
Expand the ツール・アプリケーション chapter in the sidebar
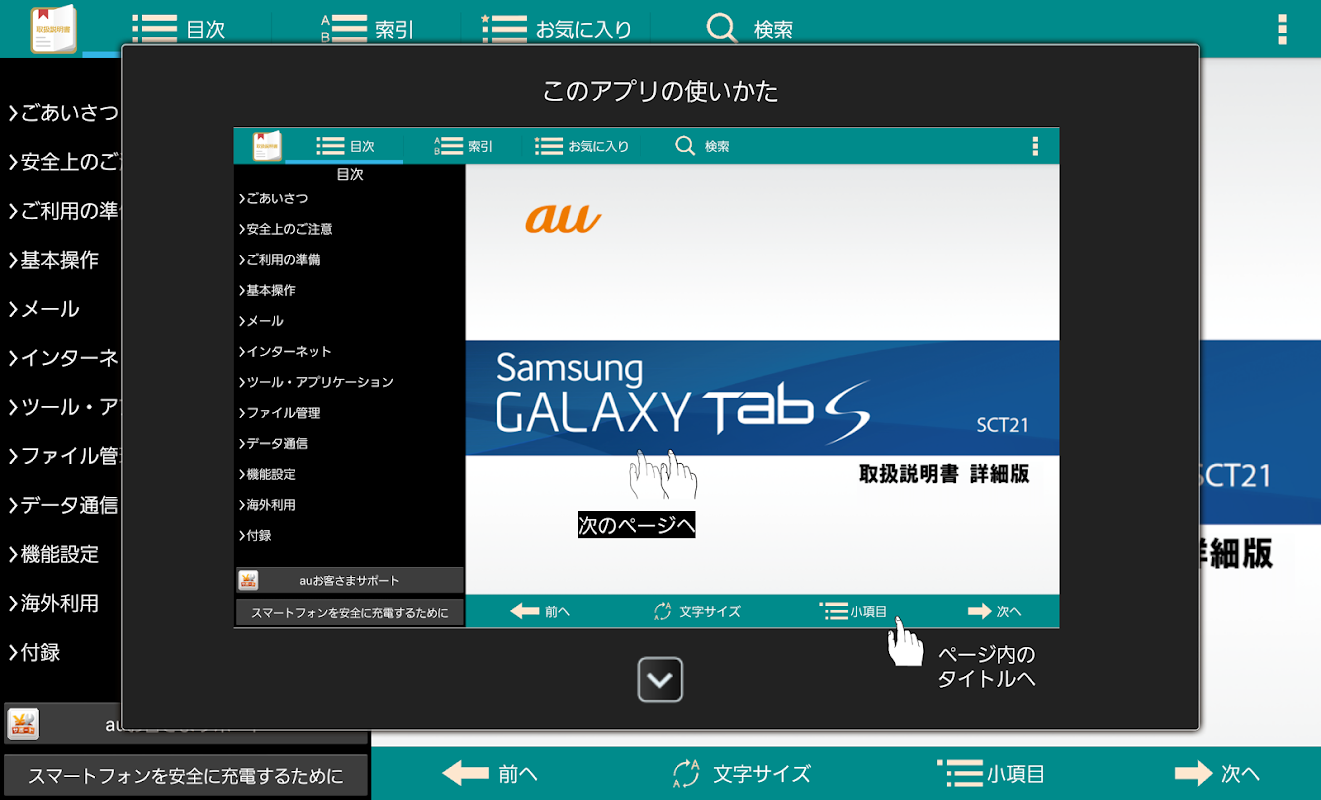(x=62, y=407)
